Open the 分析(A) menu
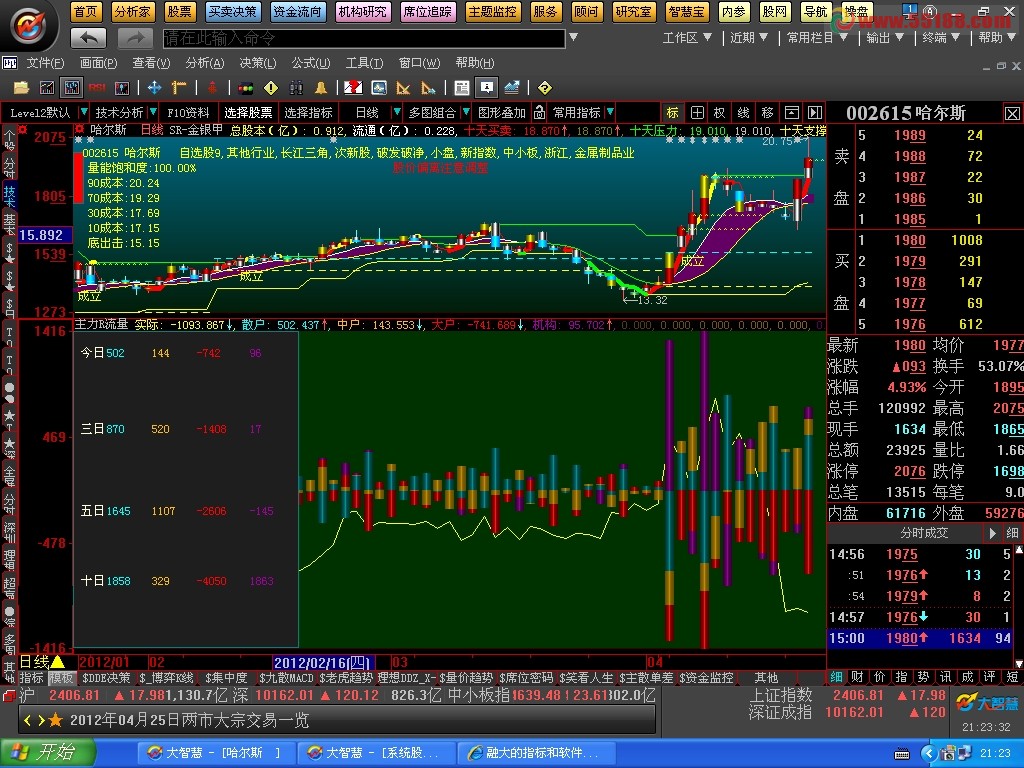 (x=204, y=63)
